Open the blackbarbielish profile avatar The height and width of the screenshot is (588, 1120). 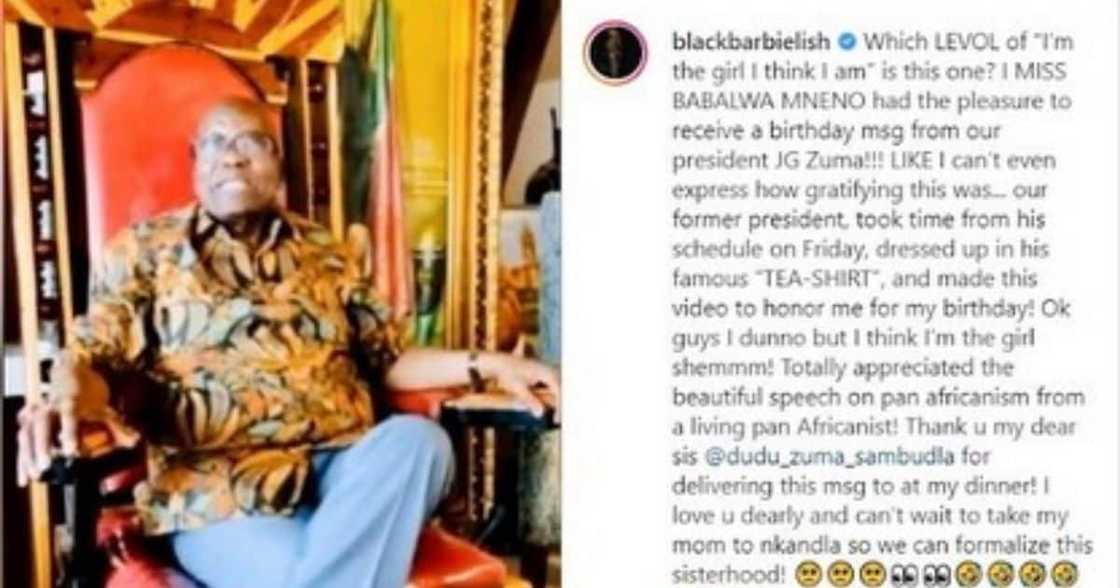615,53
